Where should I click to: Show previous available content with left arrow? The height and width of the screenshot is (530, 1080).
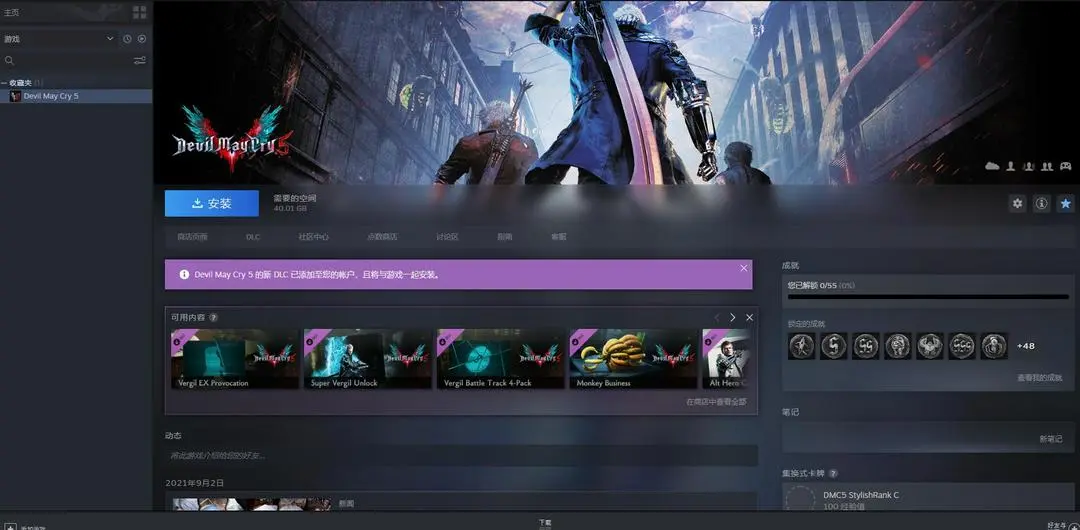point(716,318)
